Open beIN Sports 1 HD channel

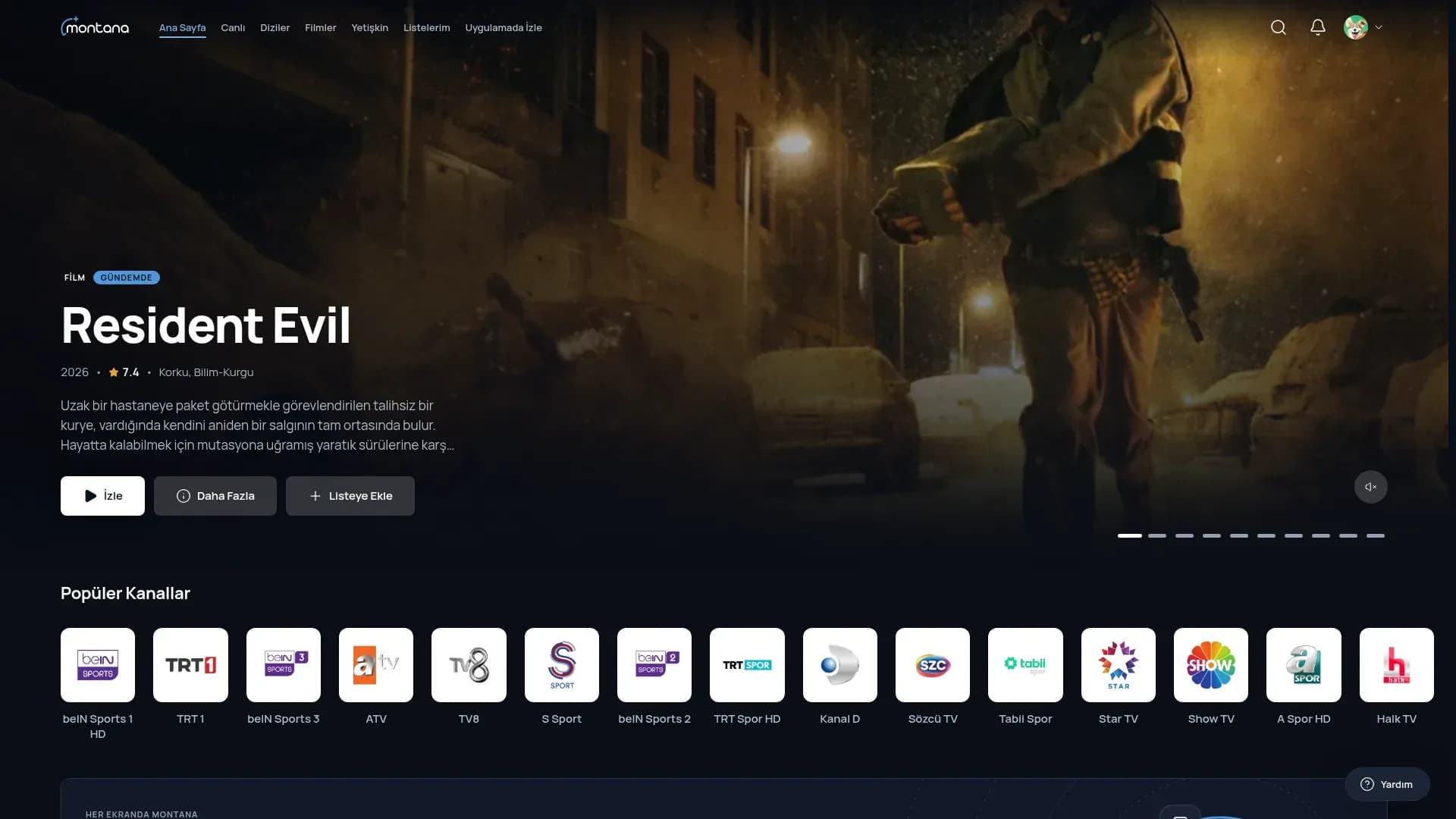98,665
